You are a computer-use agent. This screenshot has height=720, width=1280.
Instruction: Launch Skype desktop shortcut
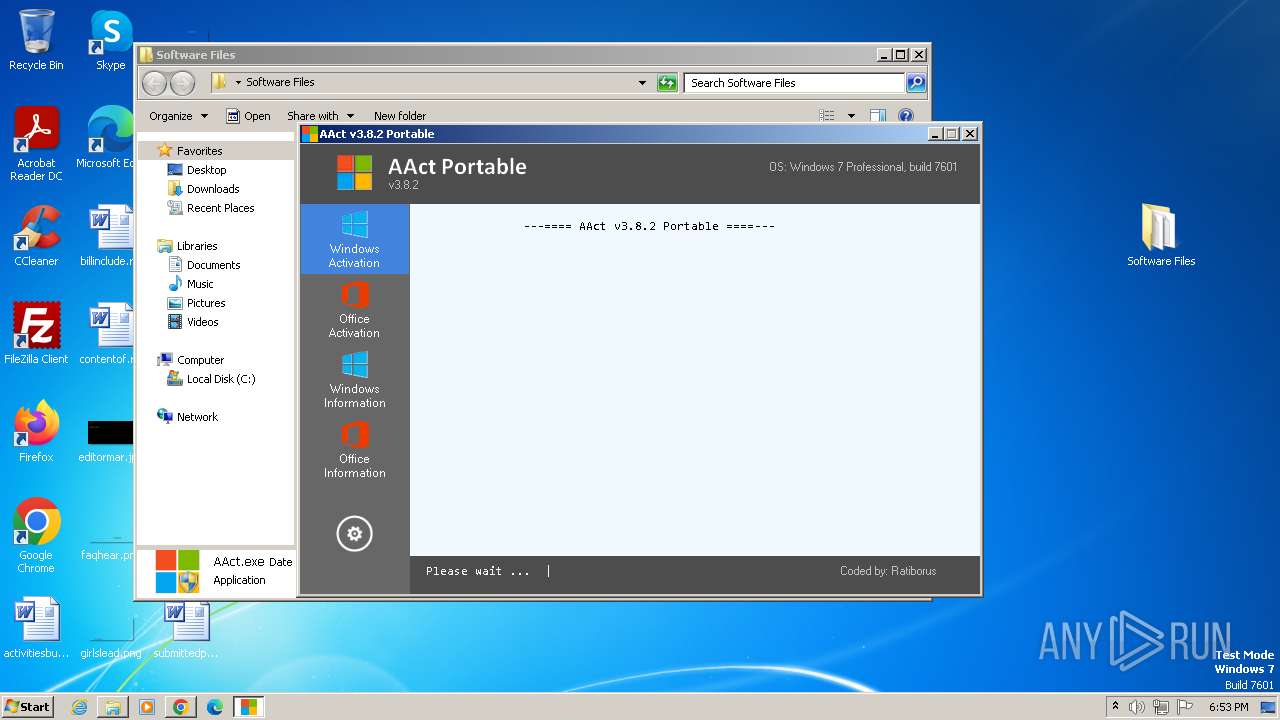coord(110,40)
